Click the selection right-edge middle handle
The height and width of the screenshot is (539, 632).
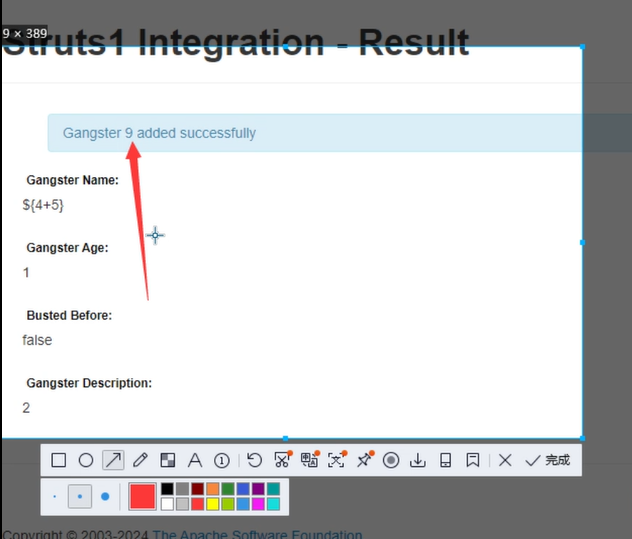582,242
